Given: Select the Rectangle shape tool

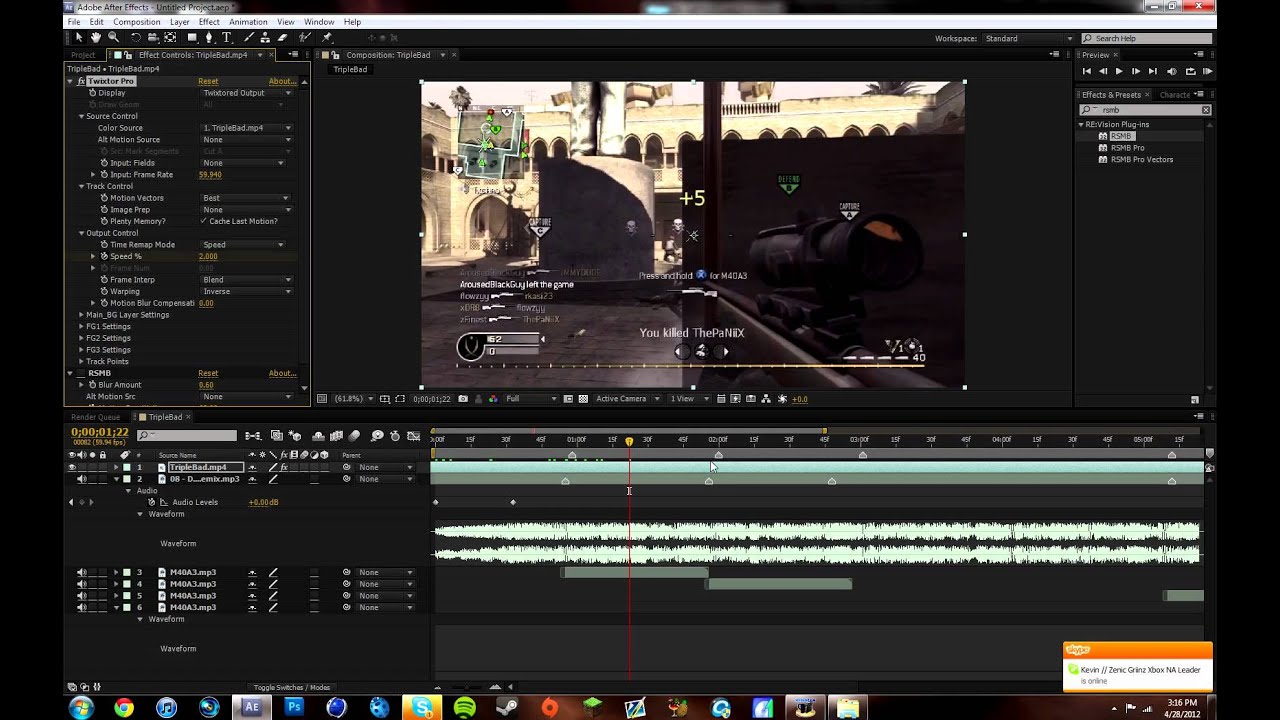Looking at the screenshot, I should tap(192, 38).
